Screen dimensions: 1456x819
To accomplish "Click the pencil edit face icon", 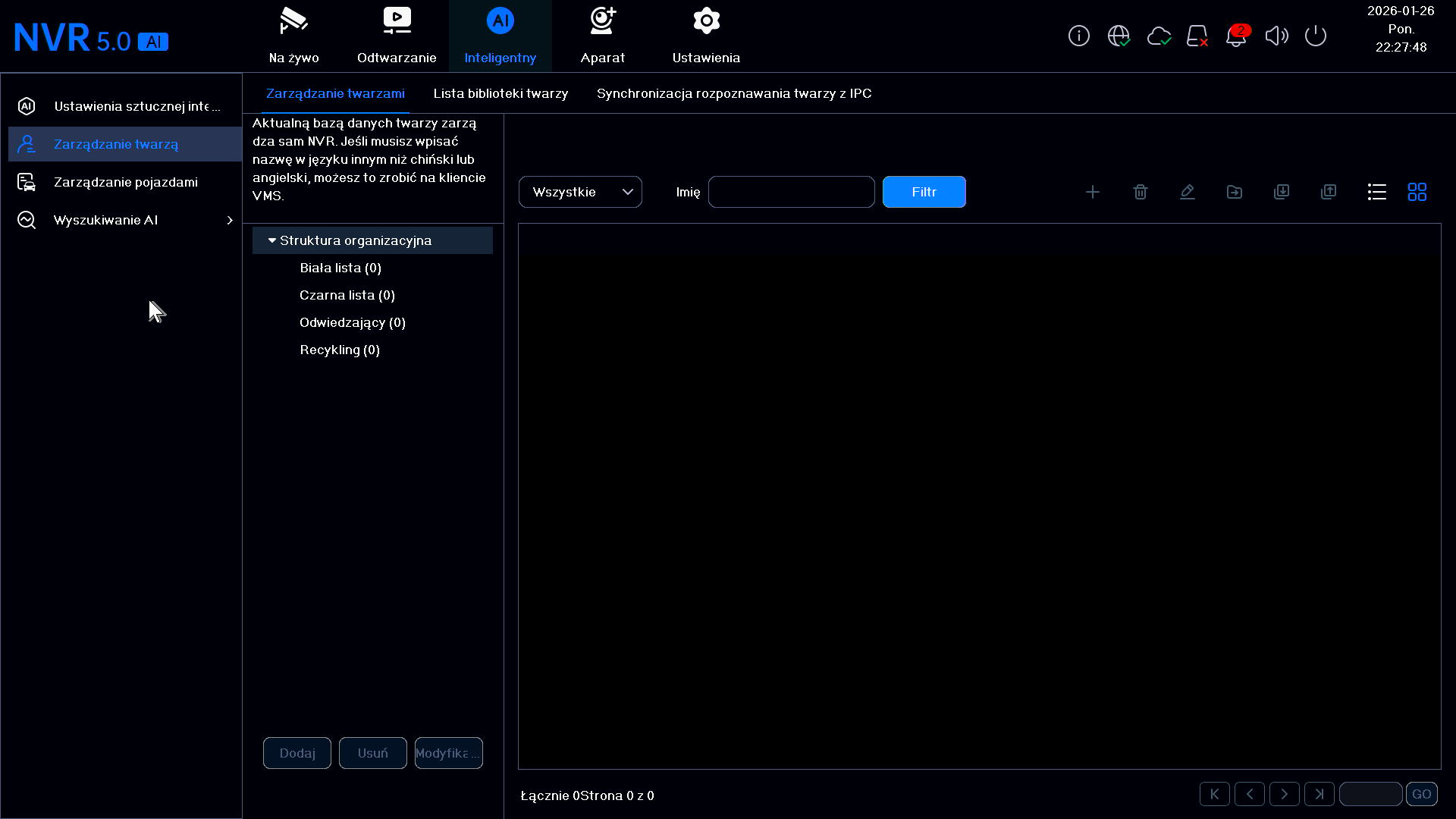I will coord(1188,192).
